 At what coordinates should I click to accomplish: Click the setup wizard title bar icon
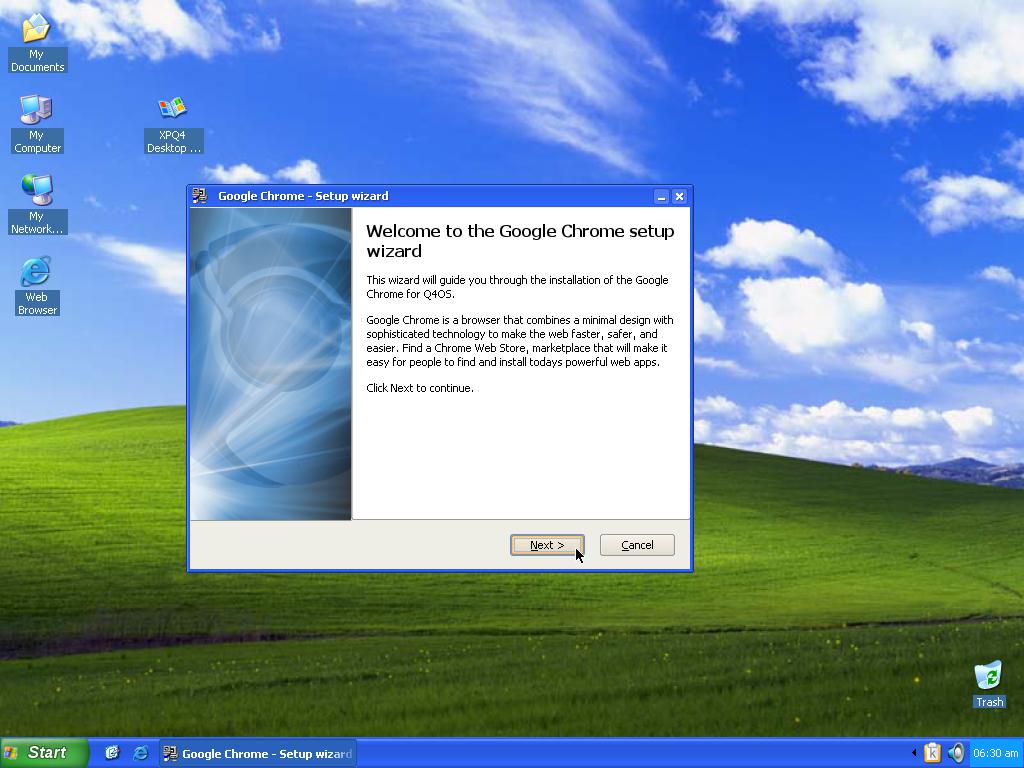coord(200,196)
